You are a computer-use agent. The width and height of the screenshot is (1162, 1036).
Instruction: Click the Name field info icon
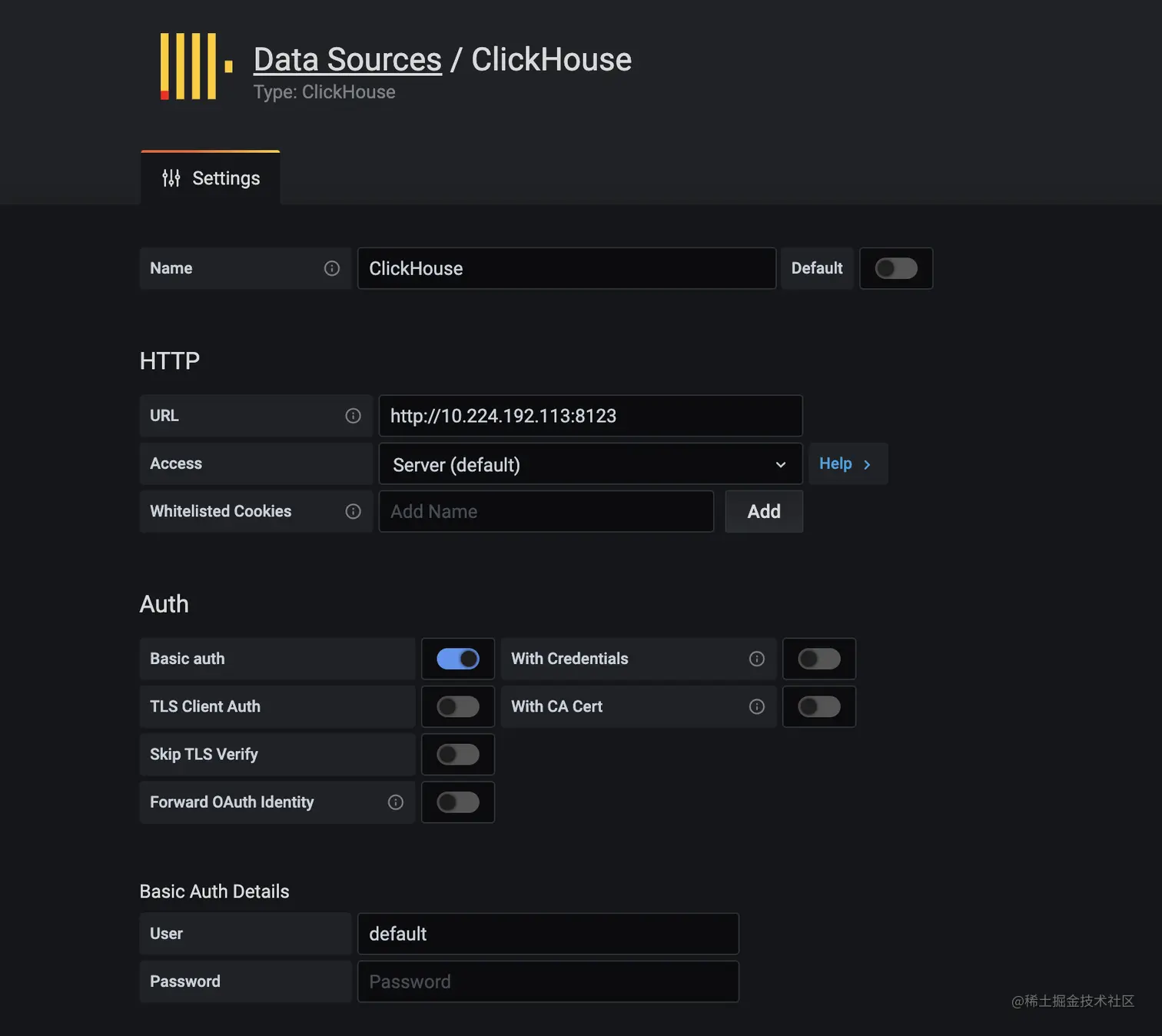[332, 268]
